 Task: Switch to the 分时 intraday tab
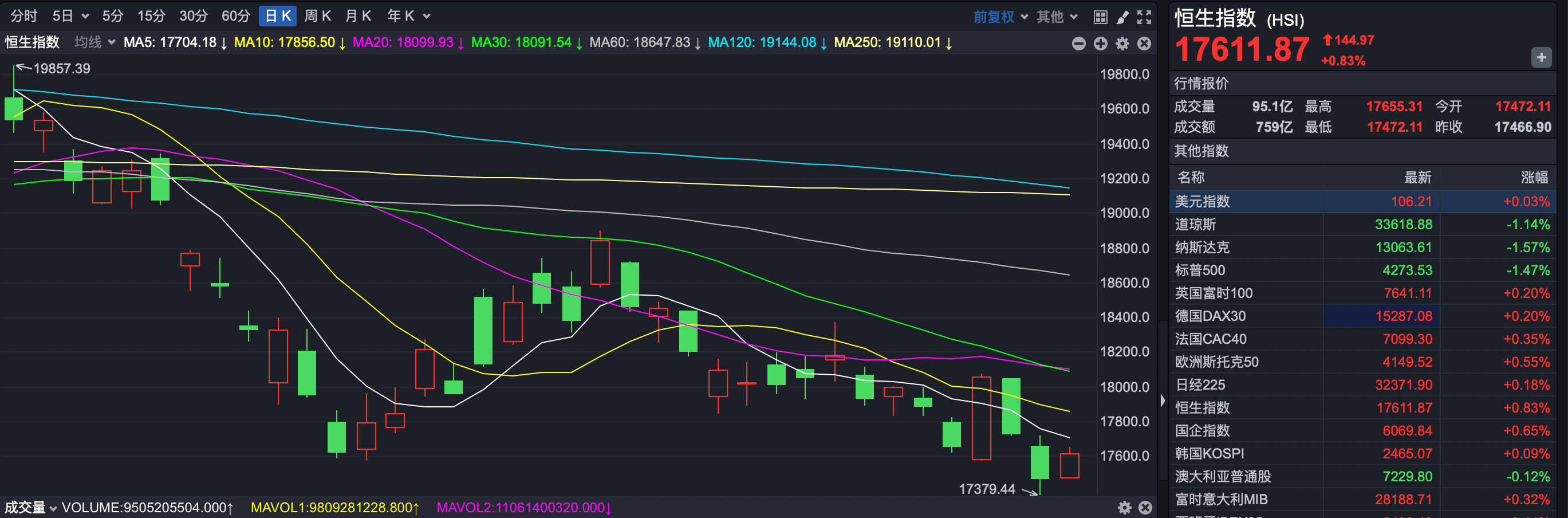[23, 16]
